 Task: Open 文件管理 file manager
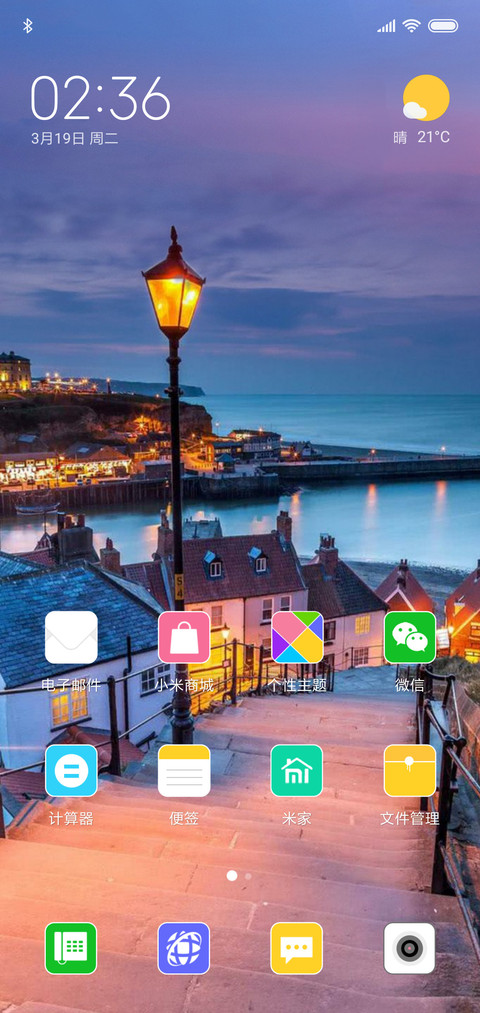[x=410, y=770]
